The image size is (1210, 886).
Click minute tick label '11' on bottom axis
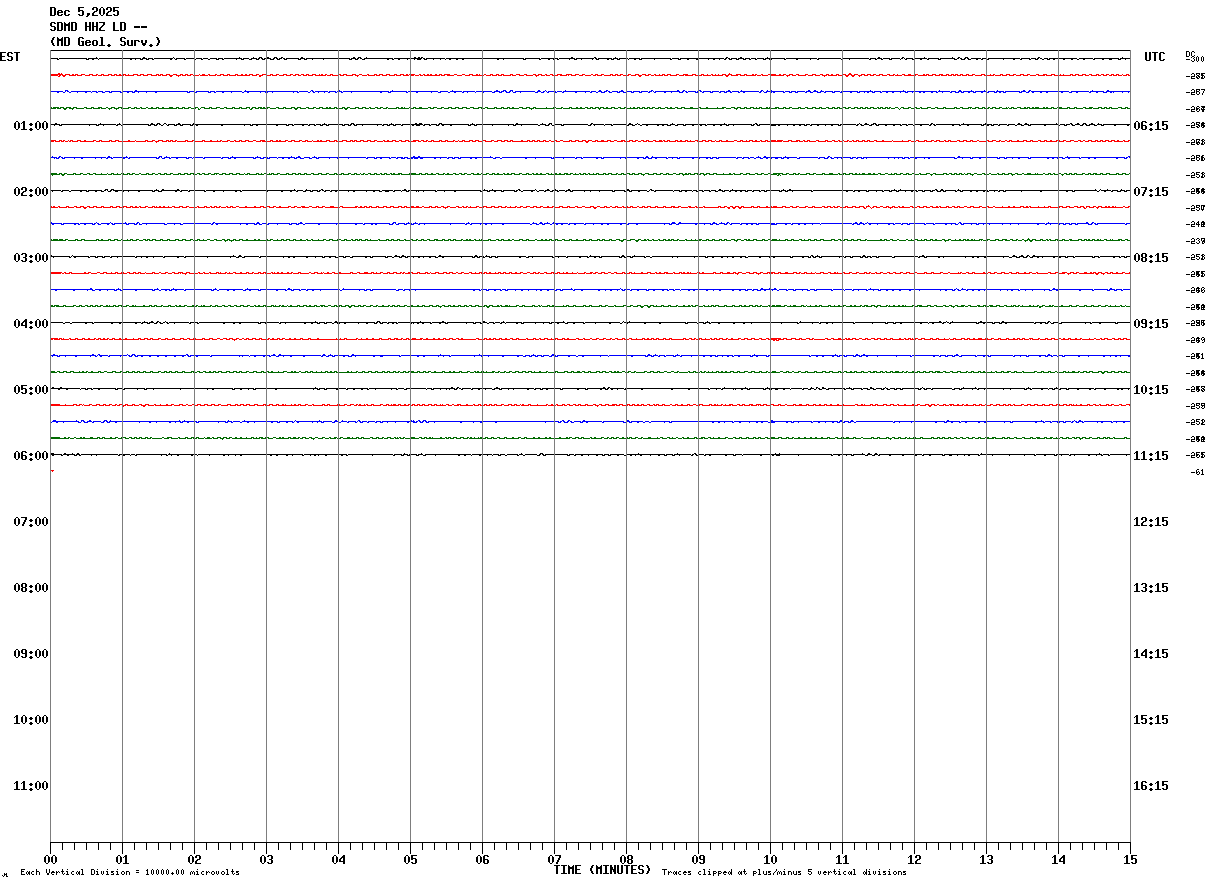coord(842,859)
